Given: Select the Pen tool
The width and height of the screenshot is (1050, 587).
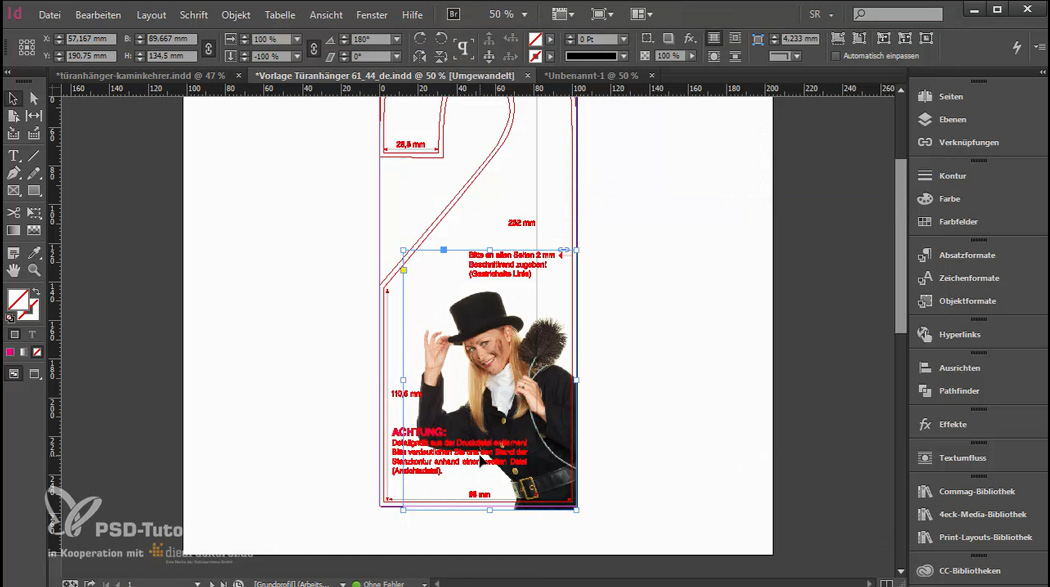Looking at the screenshot, I should tap(13, 173).
